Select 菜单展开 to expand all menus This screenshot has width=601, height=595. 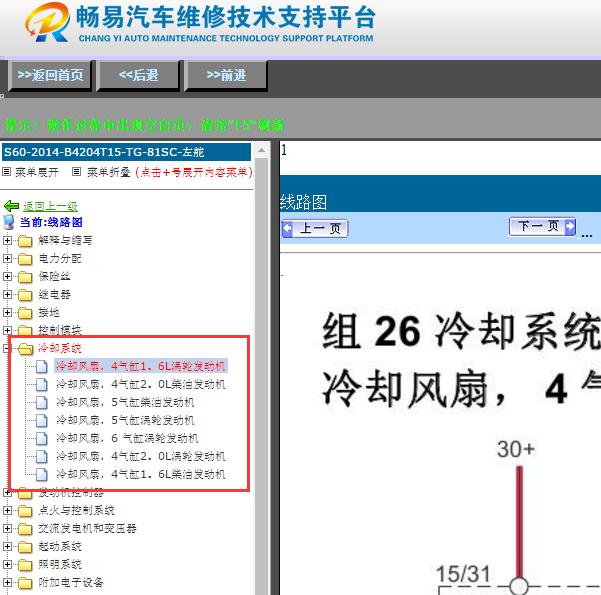37,172
